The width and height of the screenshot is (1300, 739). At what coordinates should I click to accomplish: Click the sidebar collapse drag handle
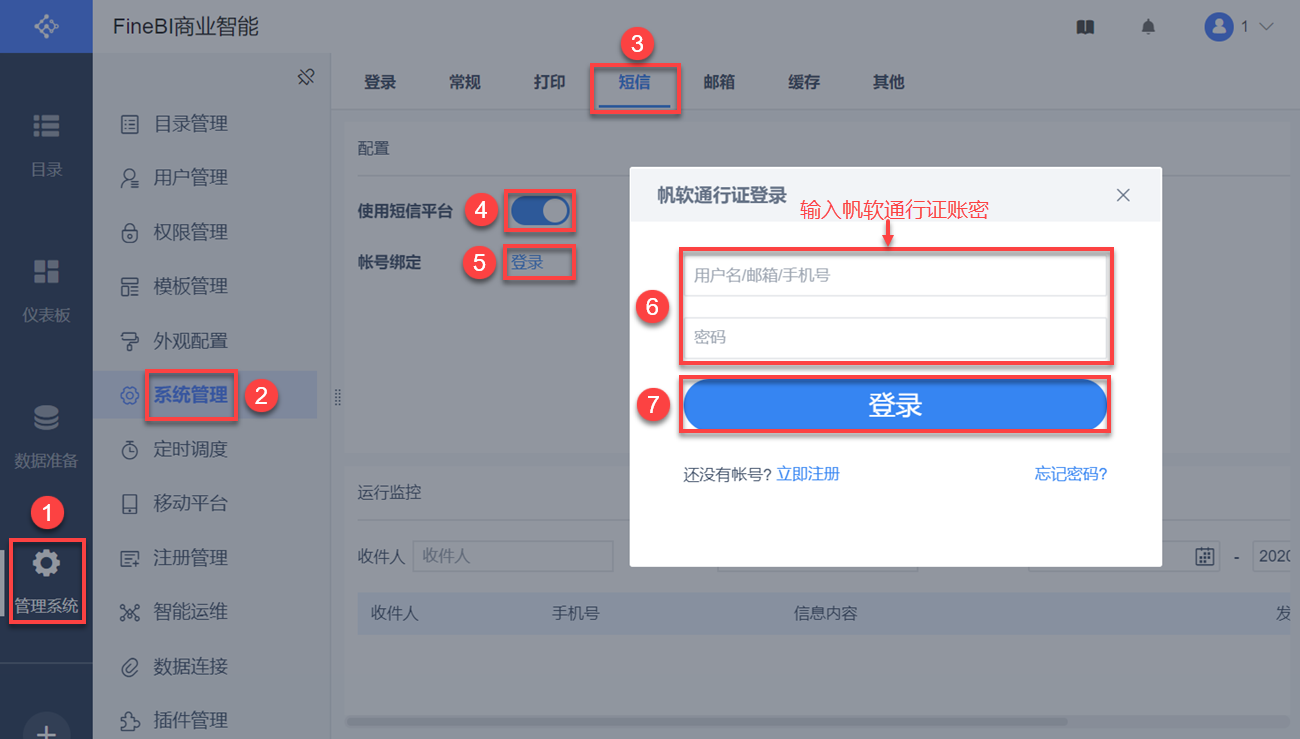pos(337,397)
